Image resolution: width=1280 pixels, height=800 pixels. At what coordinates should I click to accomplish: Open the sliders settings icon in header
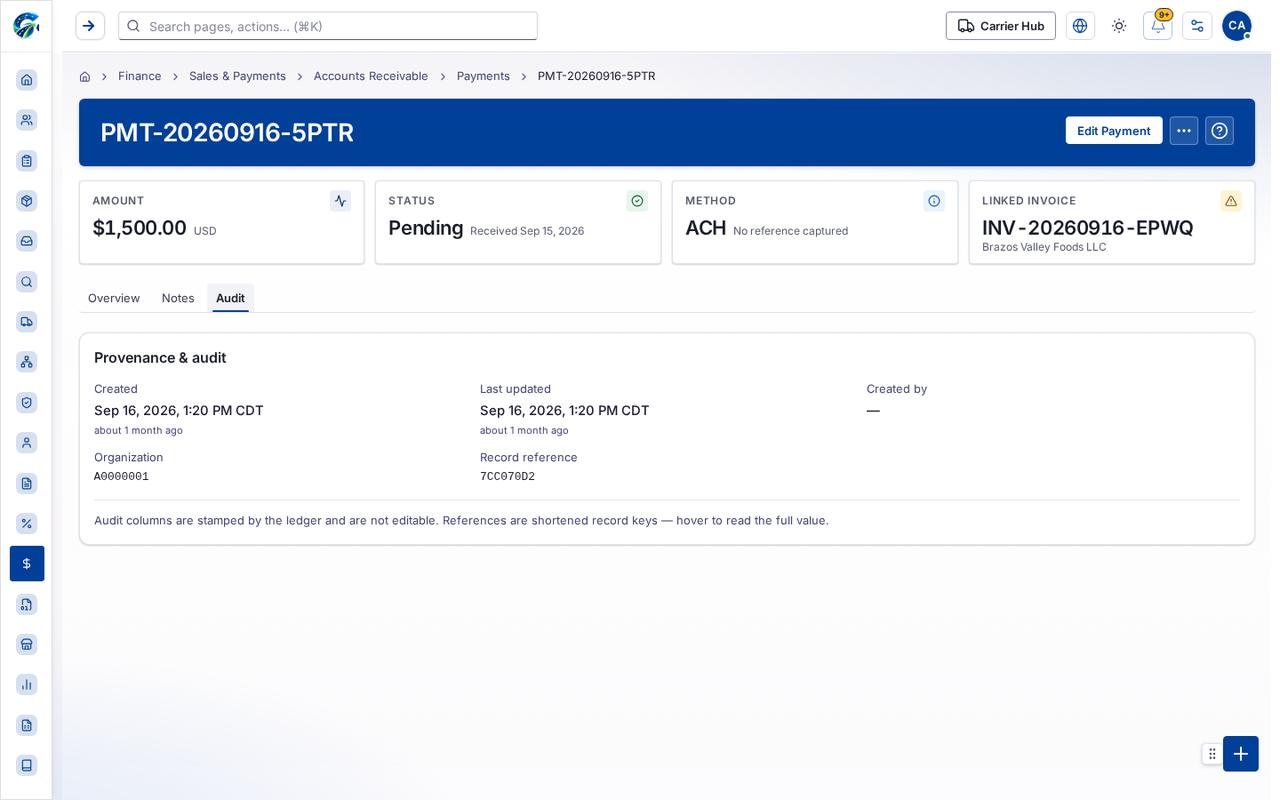(1197, 26)
